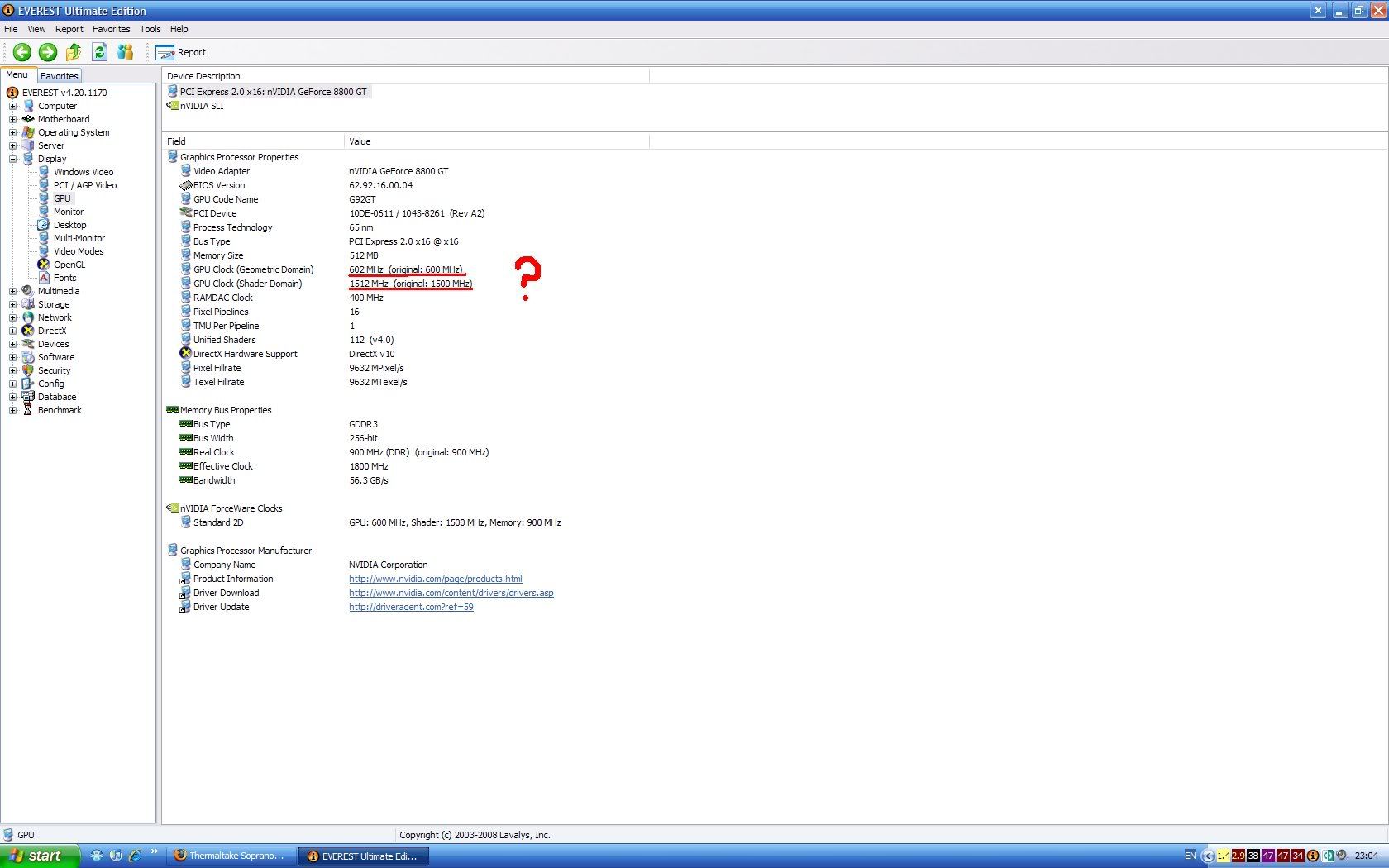Image resolution: width=1389 pixels, height=868 pixels.
Task: Click the green Forward arrow toolbar icon
Action: [x=48, y=52]
